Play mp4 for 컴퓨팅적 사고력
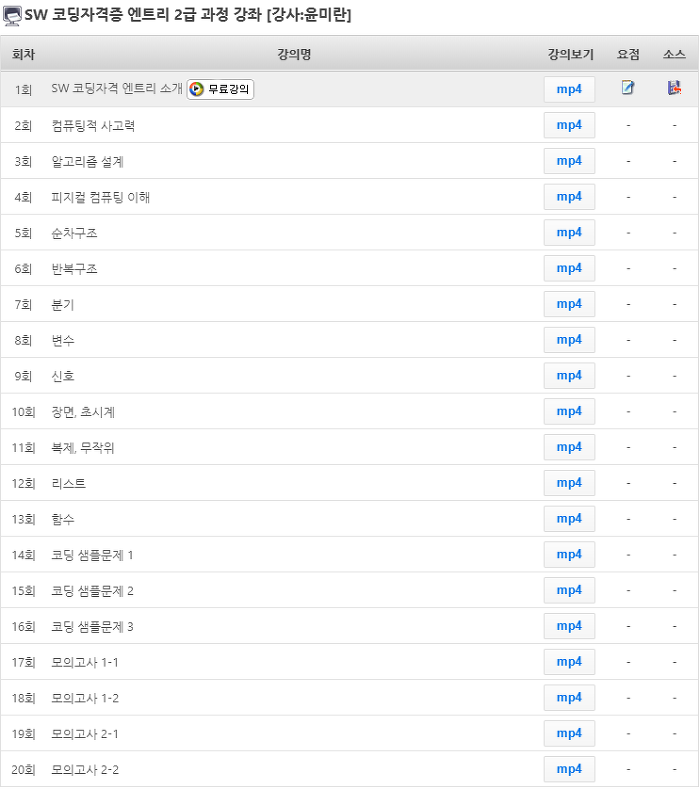700x789 pixels. coord(569,125)
